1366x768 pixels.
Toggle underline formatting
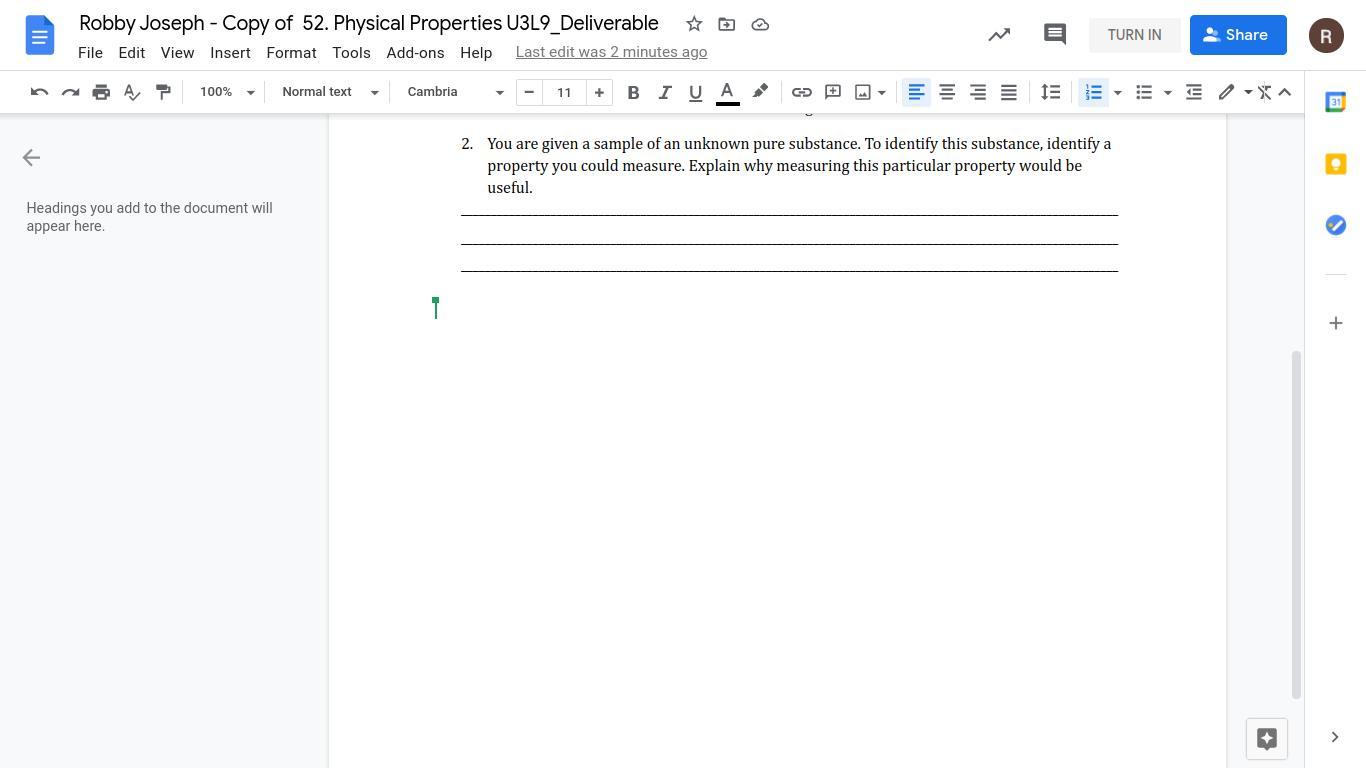[695, 92]
